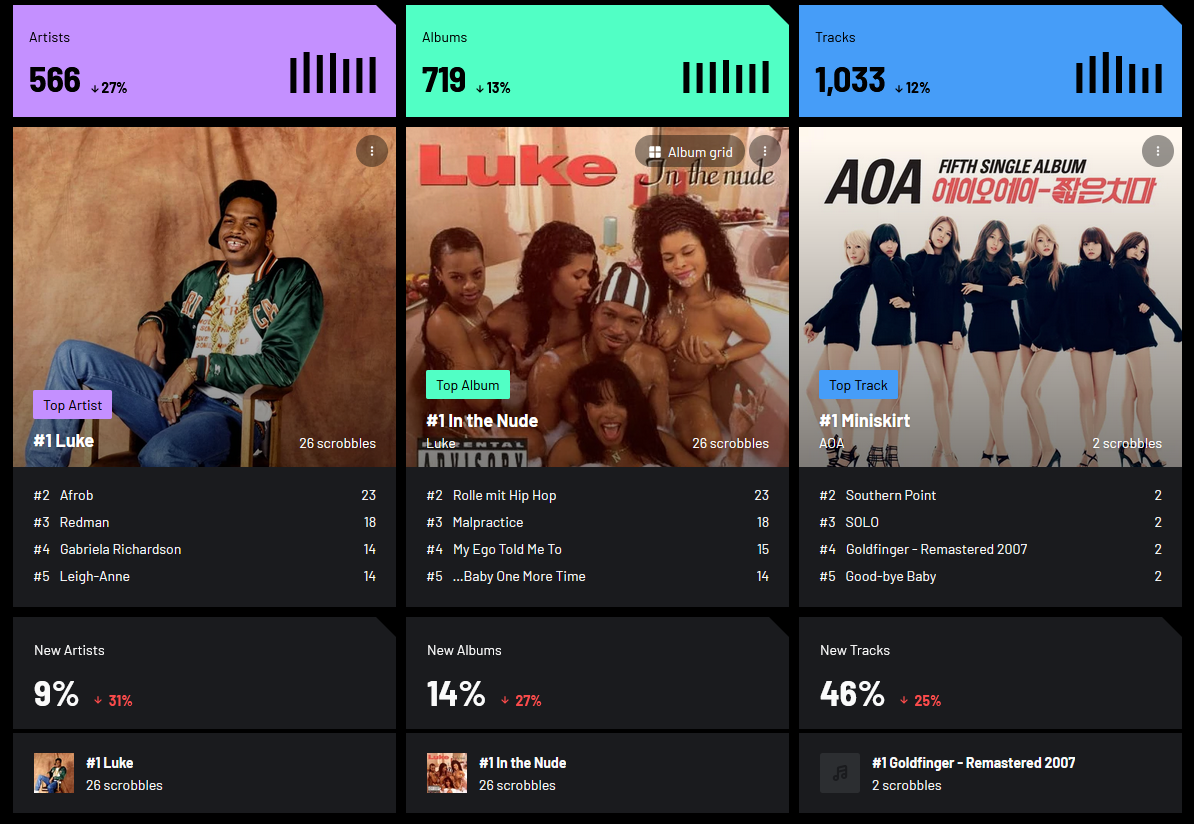This screenshot has width=1194, height=824.
Task: Open the Malpractice album entry
Action: pos(487,522)
